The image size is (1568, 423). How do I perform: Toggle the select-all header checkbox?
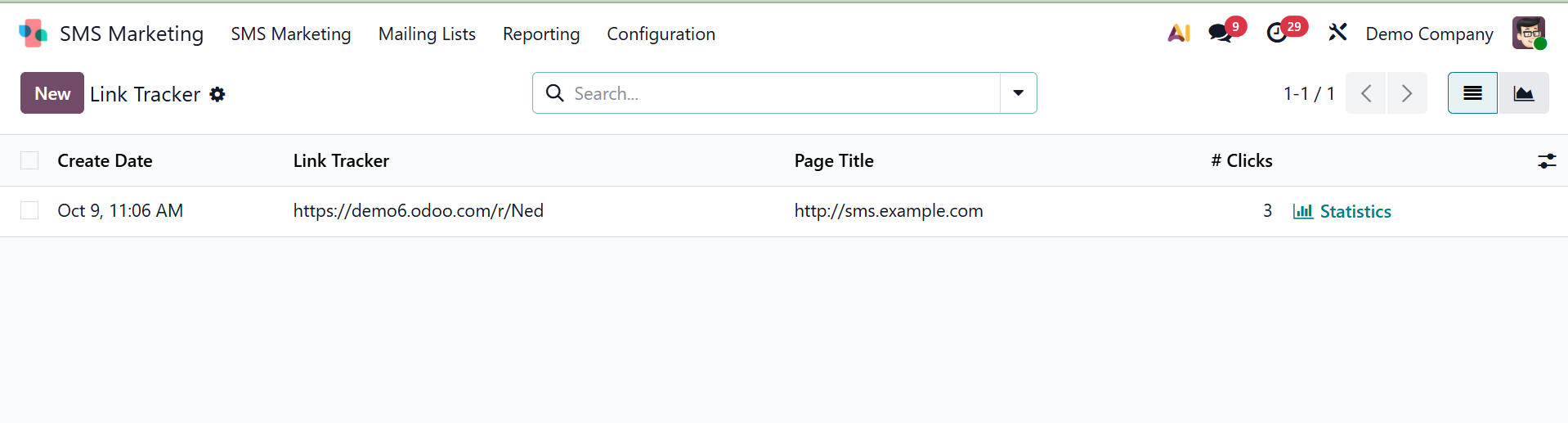tap(29, 160)
